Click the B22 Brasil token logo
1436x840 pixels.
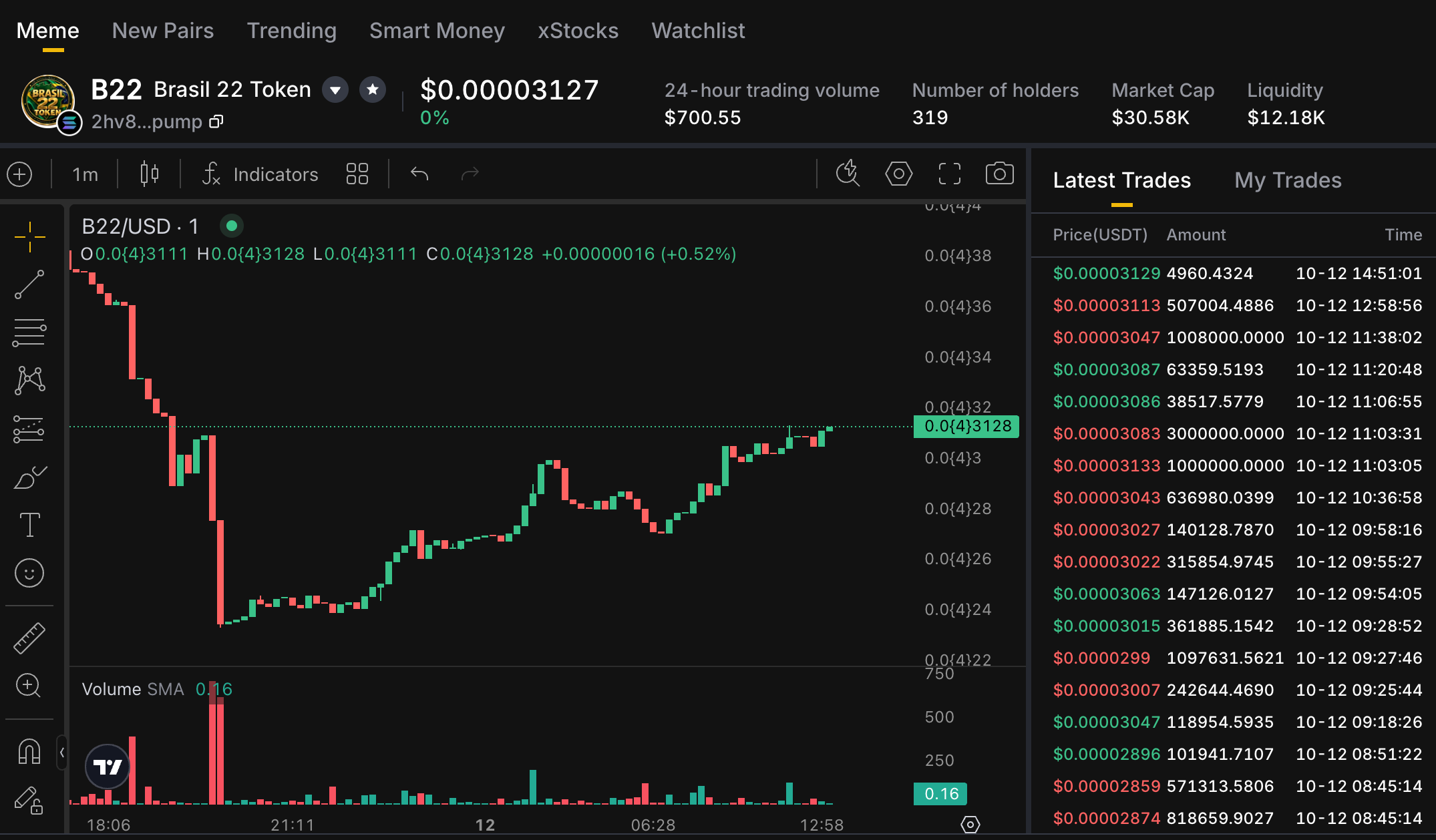tap(48, 101)
